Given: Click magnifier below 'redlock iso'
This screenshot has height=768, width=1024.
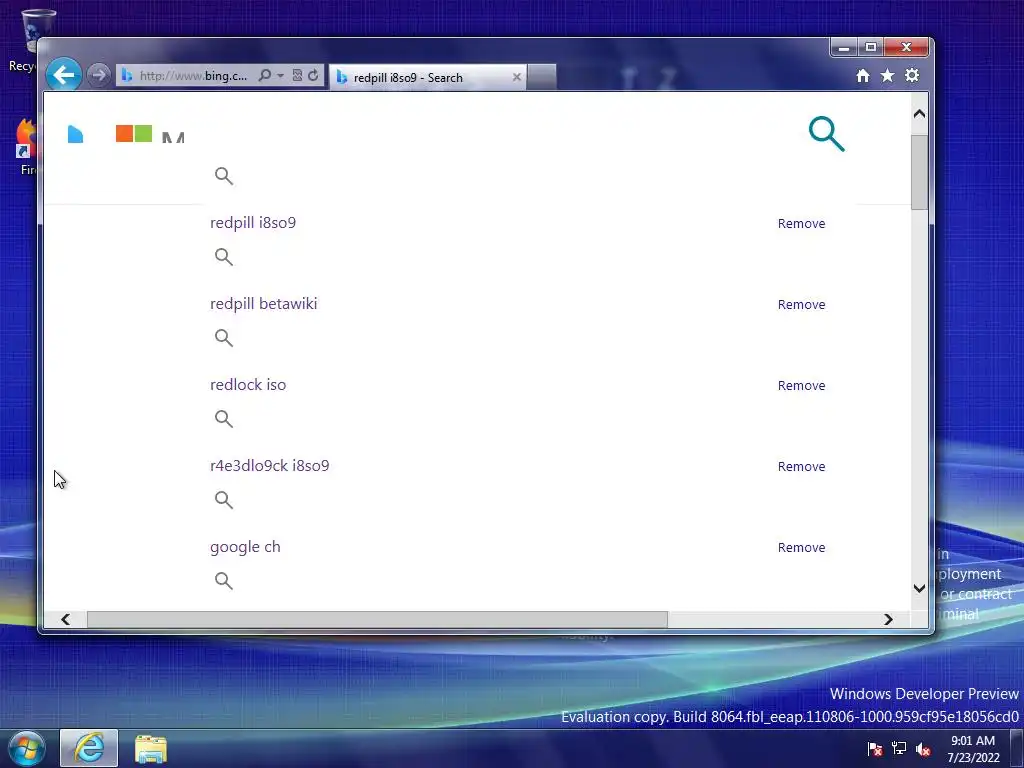Looking at the screenshot, I should pos(224,419).
